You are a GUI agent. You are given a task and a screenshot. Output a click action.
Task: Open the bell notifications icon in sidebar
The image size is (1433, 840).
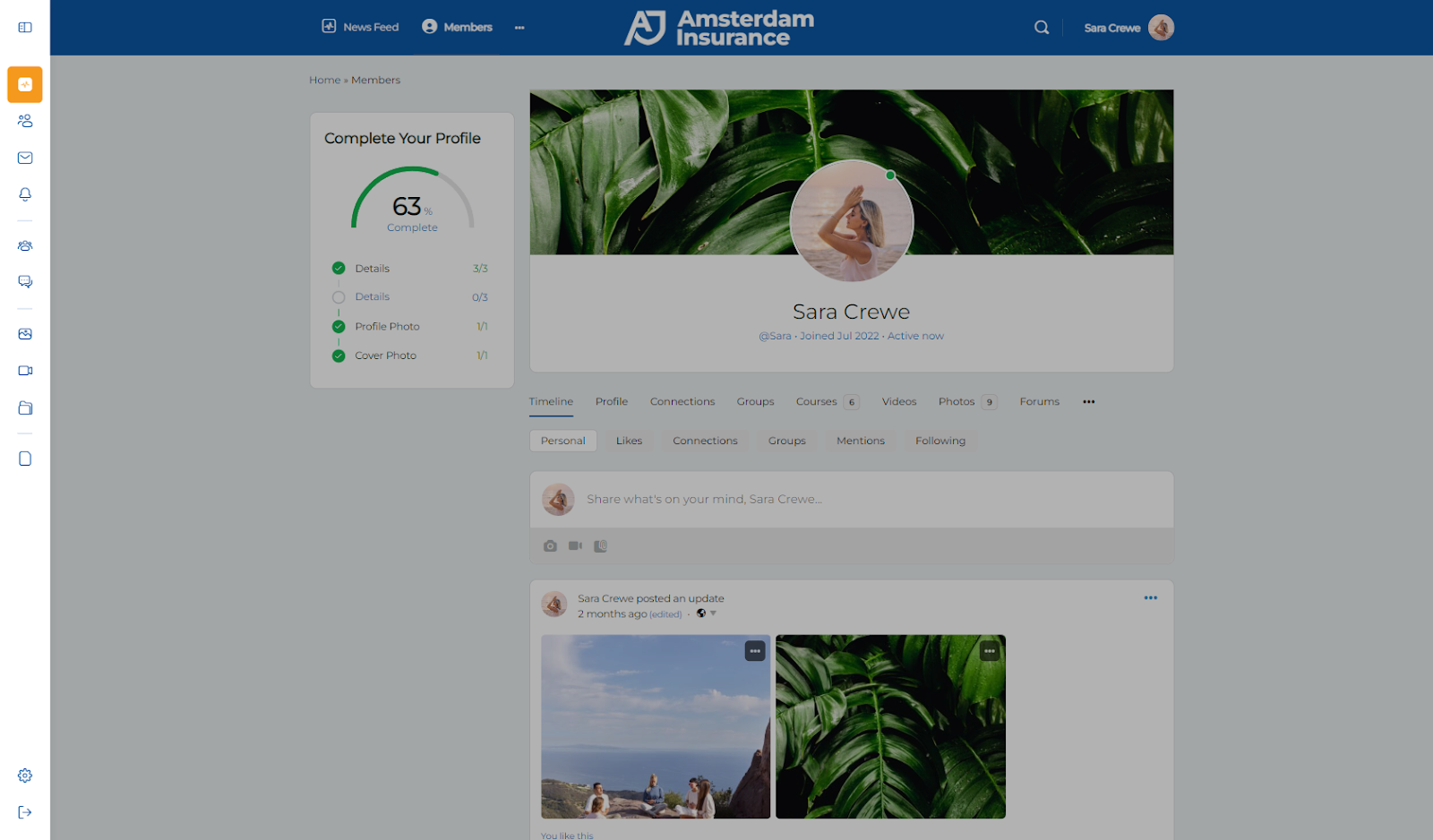(25, 194)
